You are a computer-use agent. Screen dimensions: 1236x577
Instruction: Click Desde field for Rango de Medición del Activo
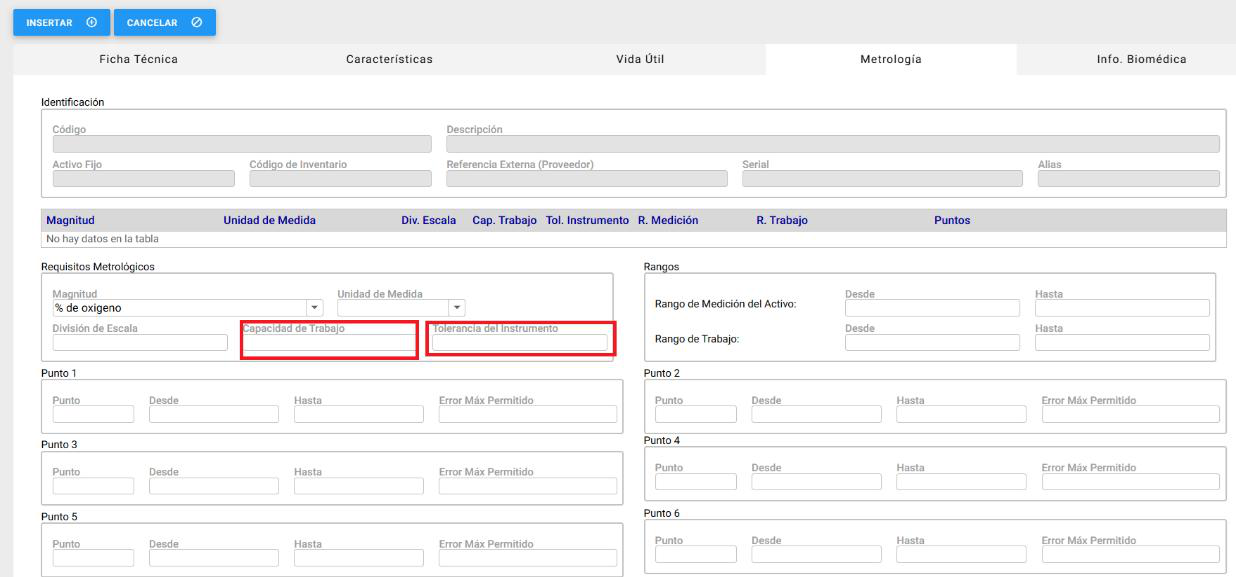tap(932, 308)
